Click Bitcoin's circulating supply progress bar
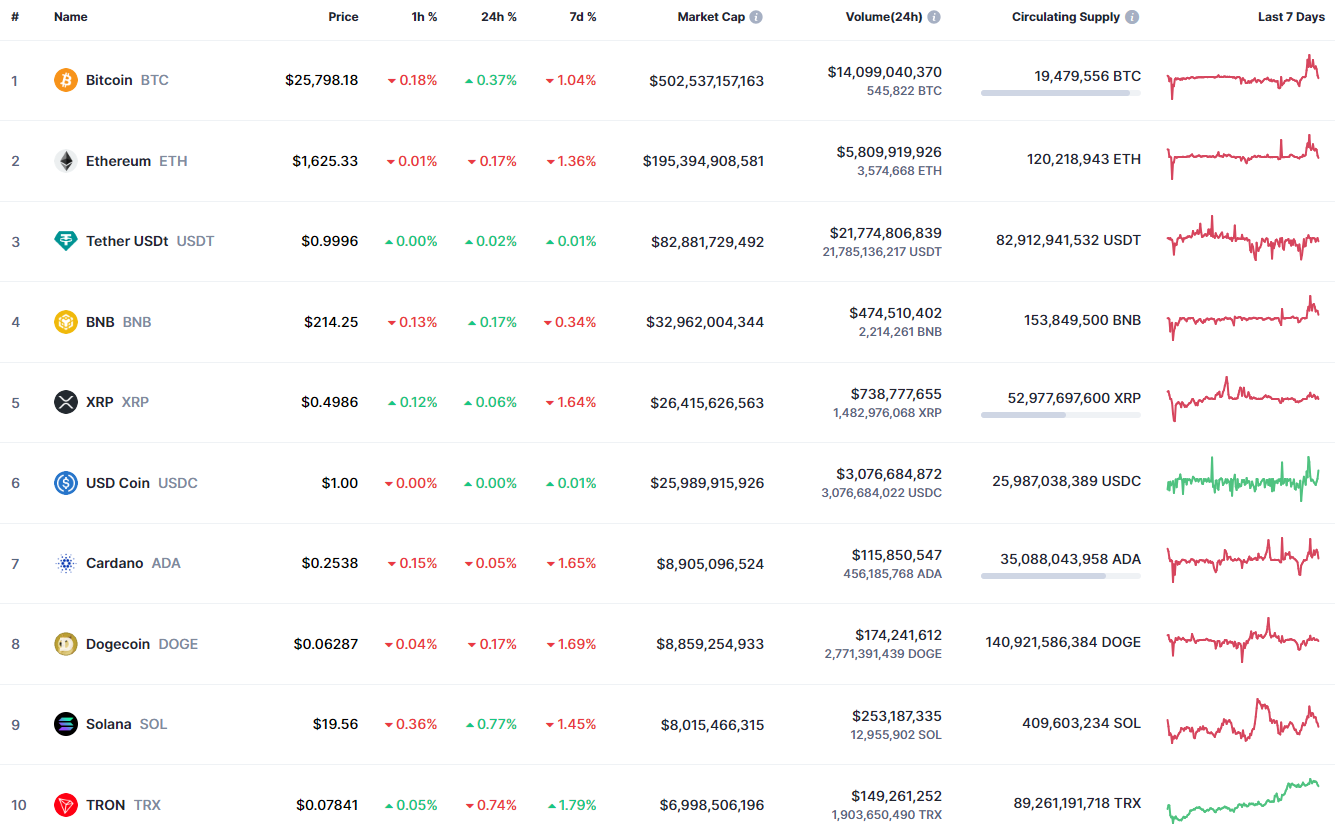1339x840 pixels. pos(1060,93)
